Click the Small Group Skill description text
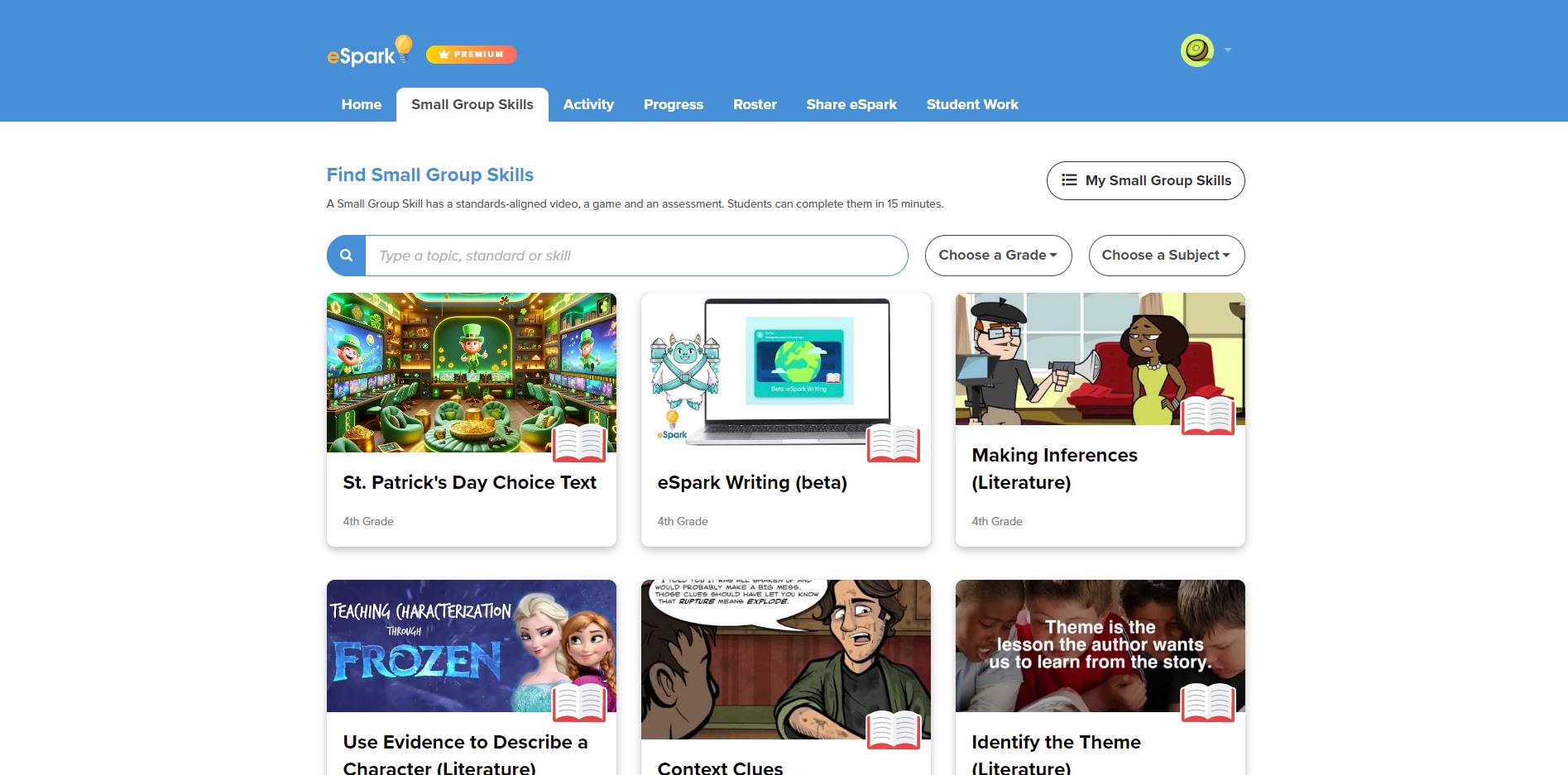Screen dimensions: 1568x775 coord(635,203)
